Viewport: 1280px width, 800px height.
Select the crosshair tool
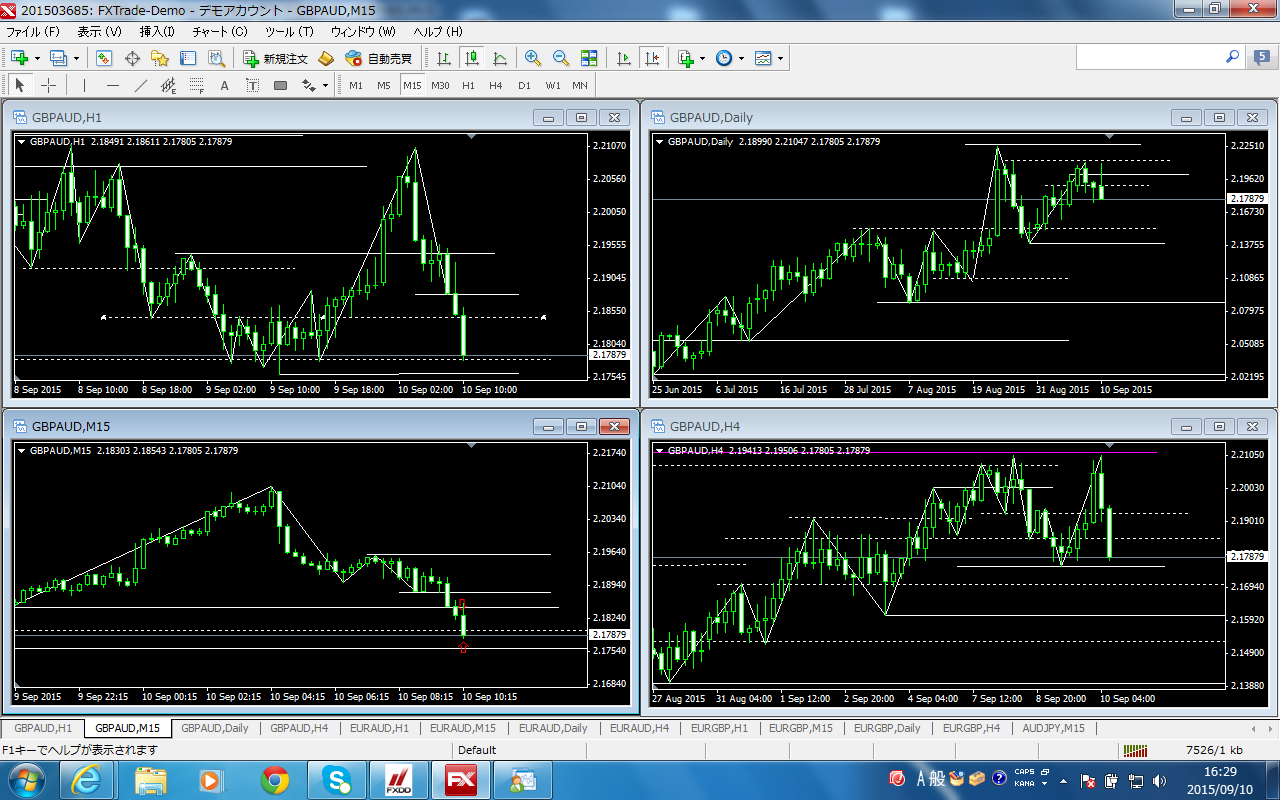[x=48, y=85]
